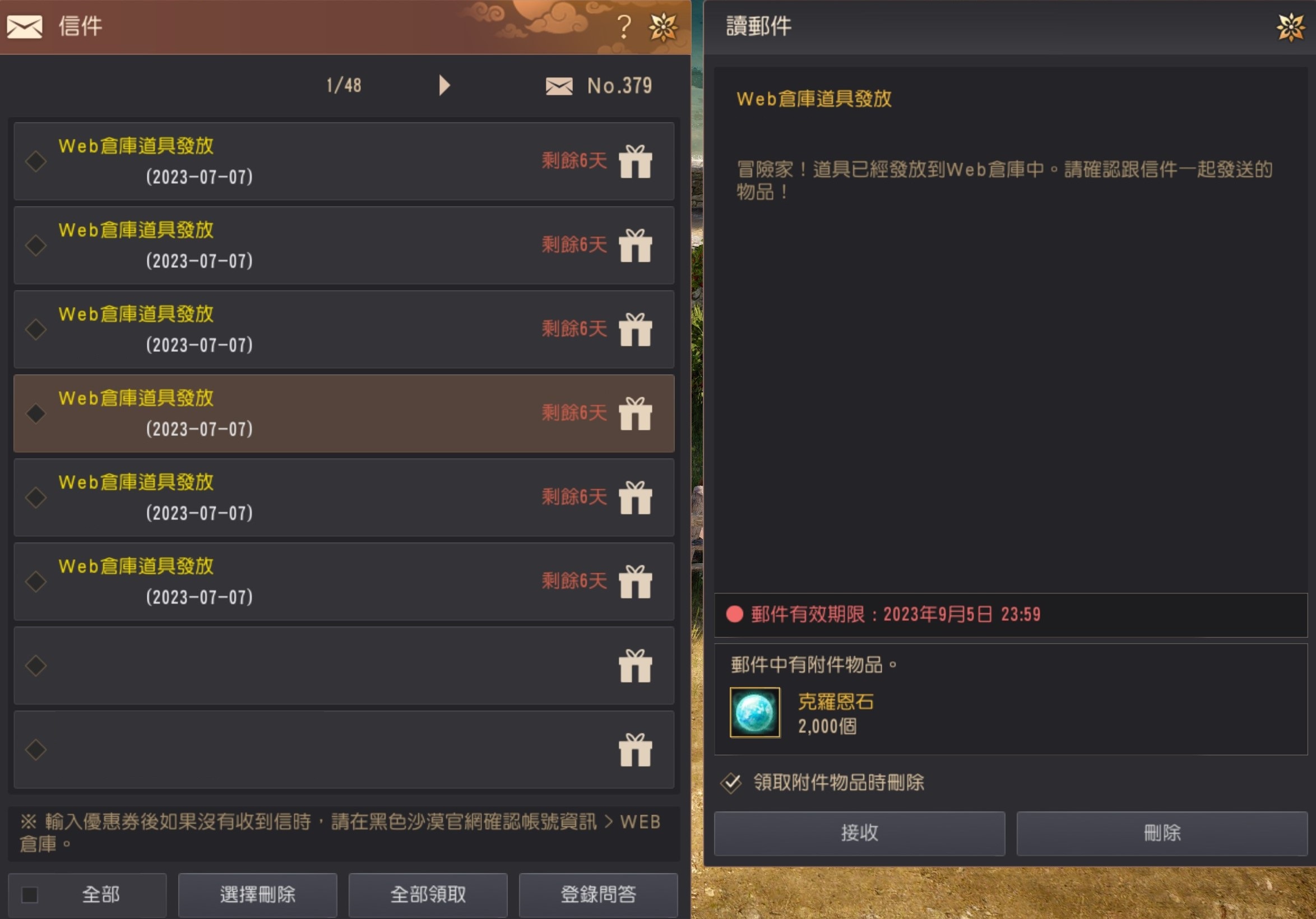Click gift icon in last empty row

635,750
